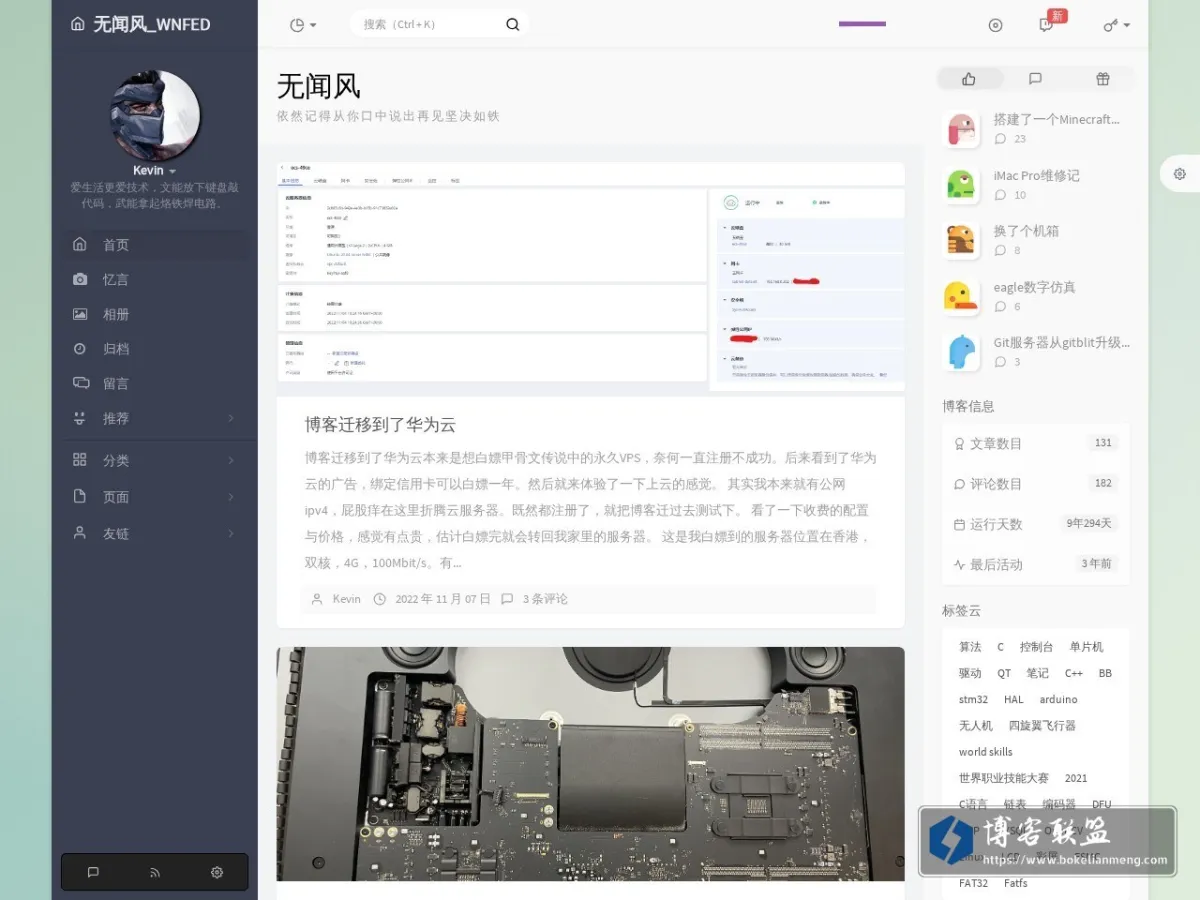This screenshot has height=900, width=1200.
Task: Open the notifications icon with 新 badge
Action: click(x=1047, y=24)
